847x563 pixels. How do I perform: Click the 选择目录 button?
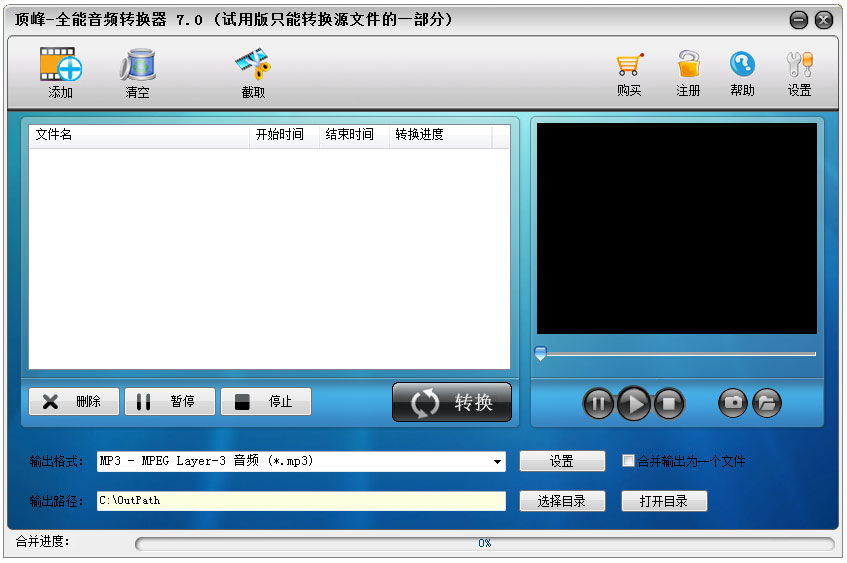coord(561,501)
